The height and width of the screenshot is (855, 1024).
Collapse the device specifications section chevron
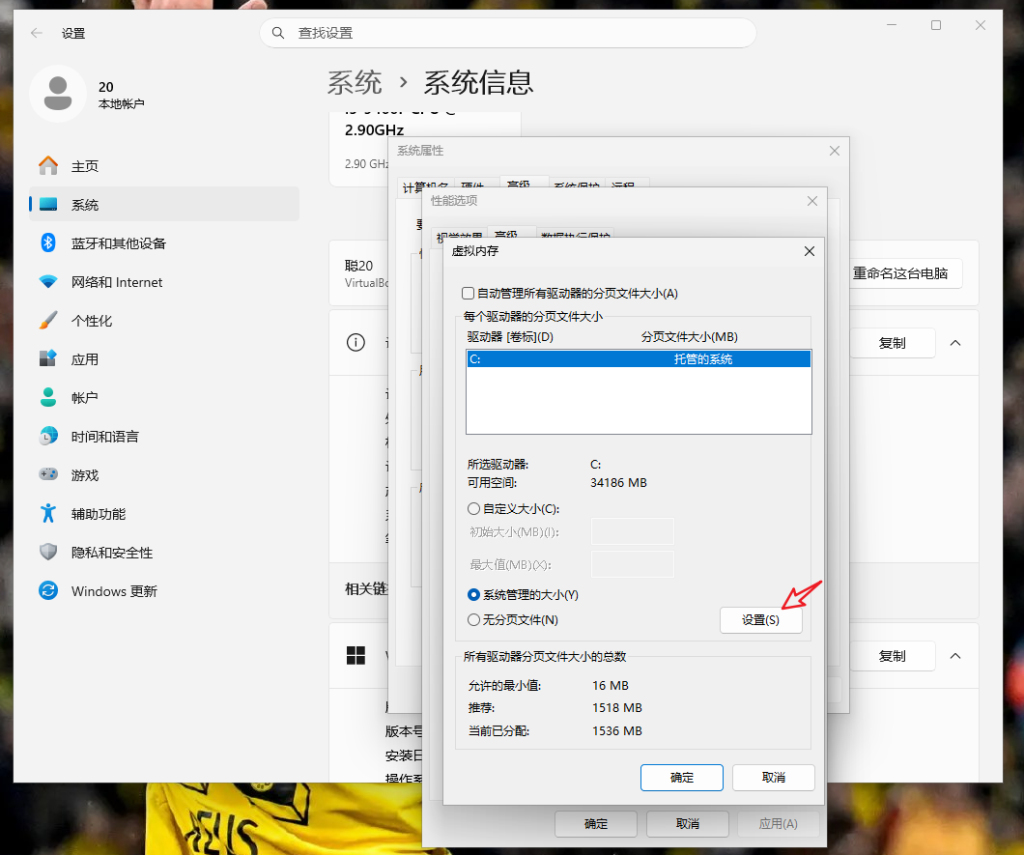[955, 343]
